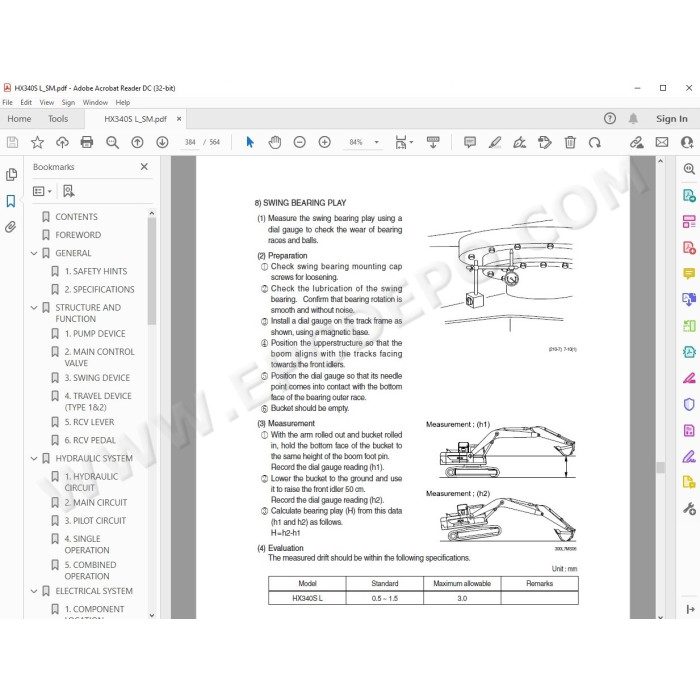The height and width of the screenshot is (700, 700).
Task: Open More Tools wrench icon
Action: click(689, 508)
